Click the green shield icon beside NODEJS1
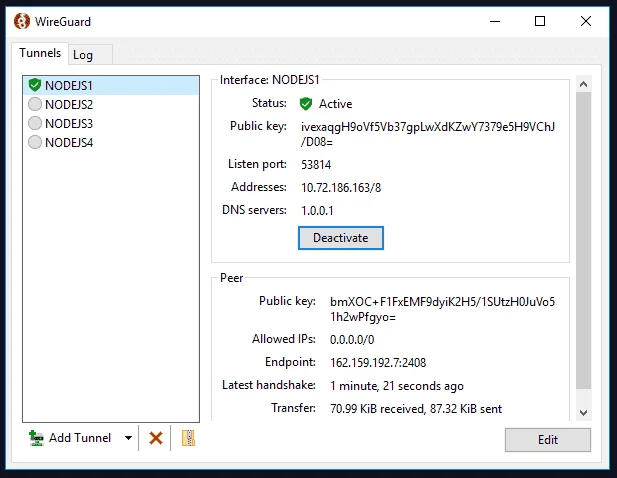 pyautogui.click(x=35, y=85)
